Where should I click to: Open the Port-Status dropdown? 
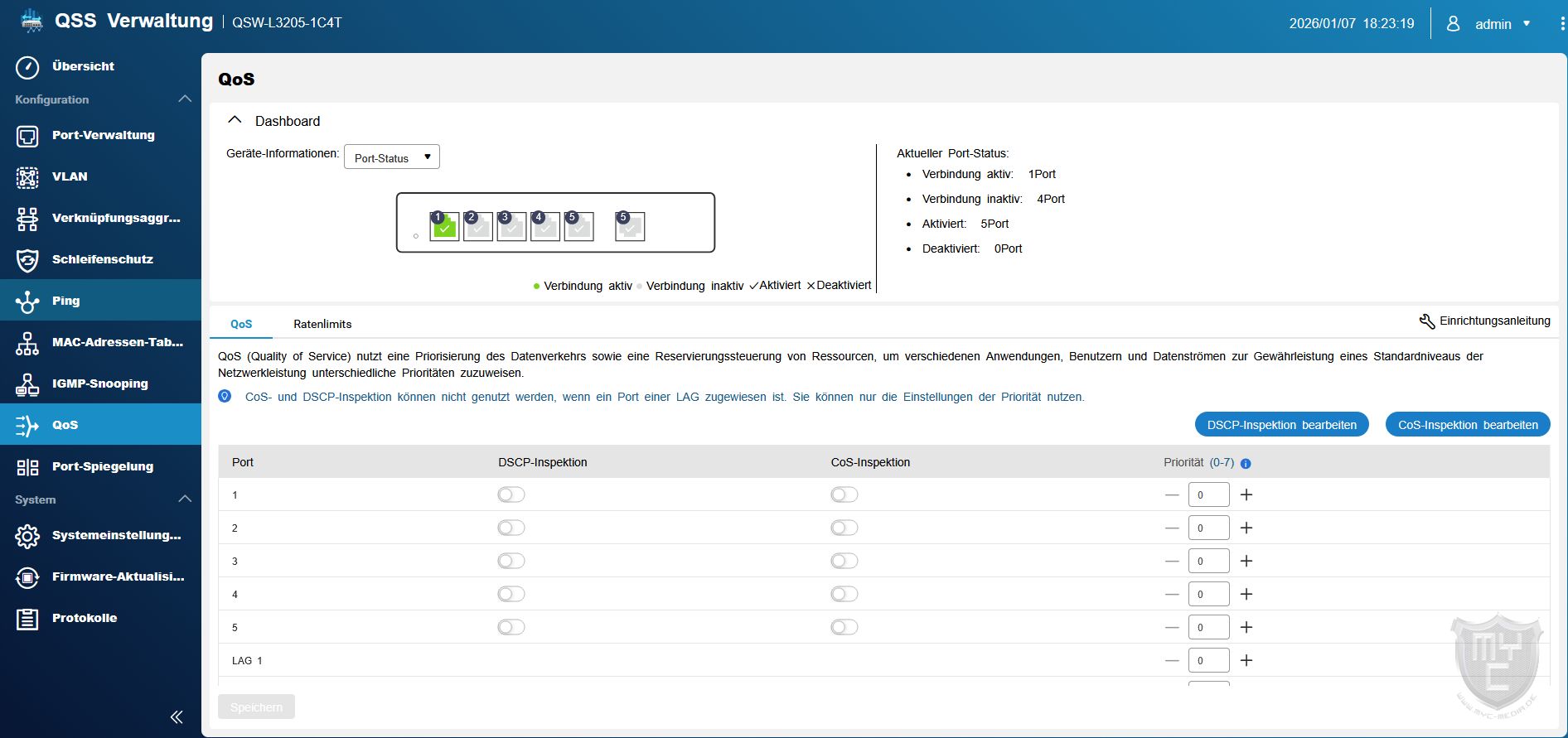tap(392, 157)
